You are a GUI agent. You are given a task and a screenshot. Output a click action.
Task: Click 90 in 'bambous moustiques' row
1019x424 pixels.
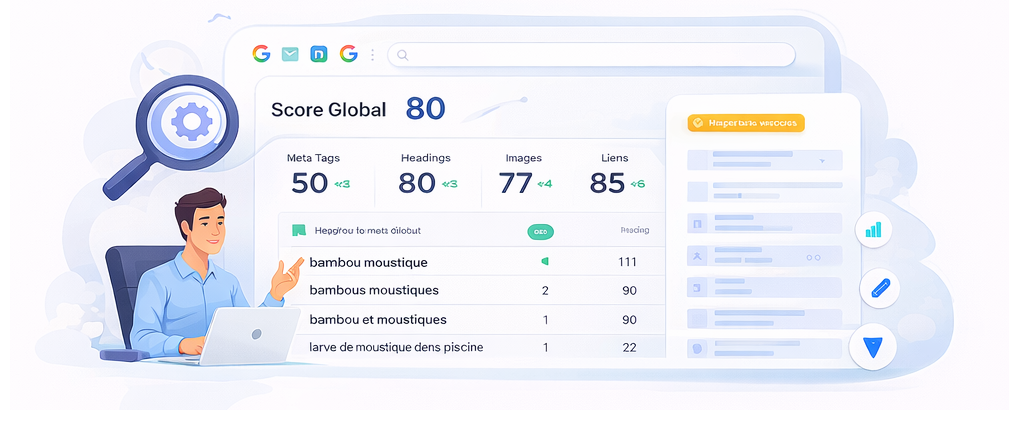[x=629, y=291]
